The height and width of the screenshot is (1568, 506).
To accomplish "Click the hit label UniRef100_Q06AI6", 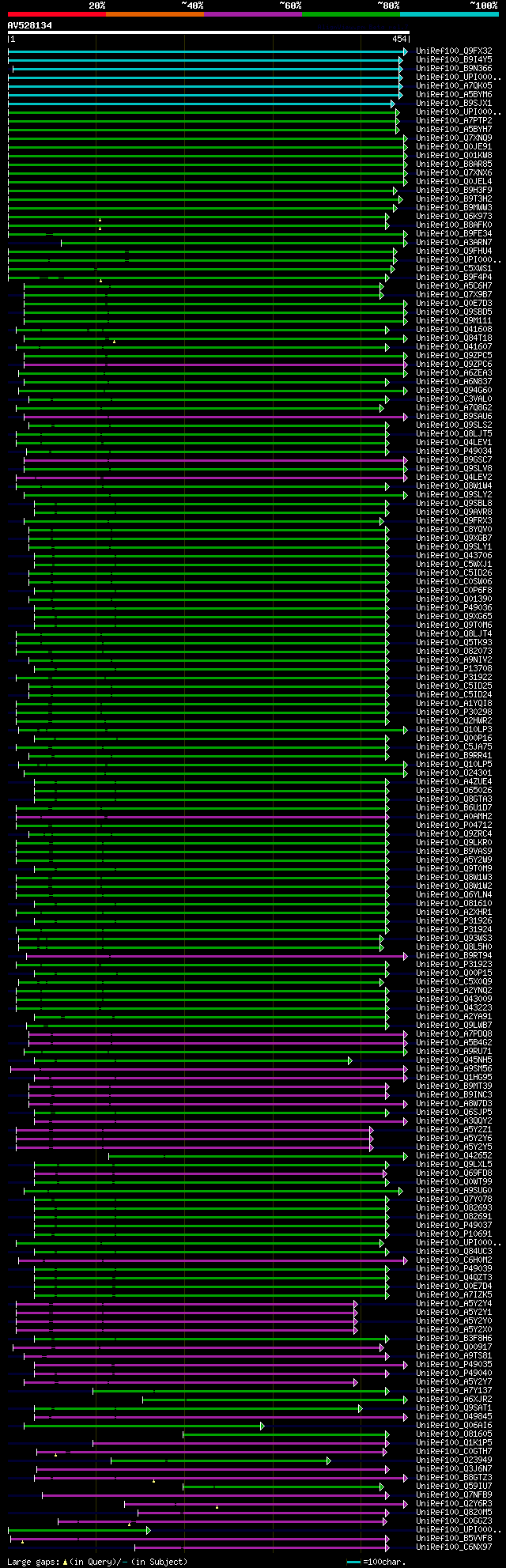I will click(454, 1425).
